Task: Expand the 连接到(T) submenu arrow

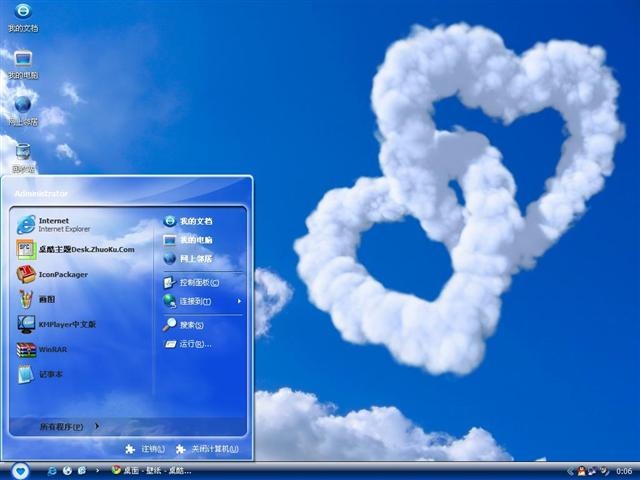Action: [239, 301]
